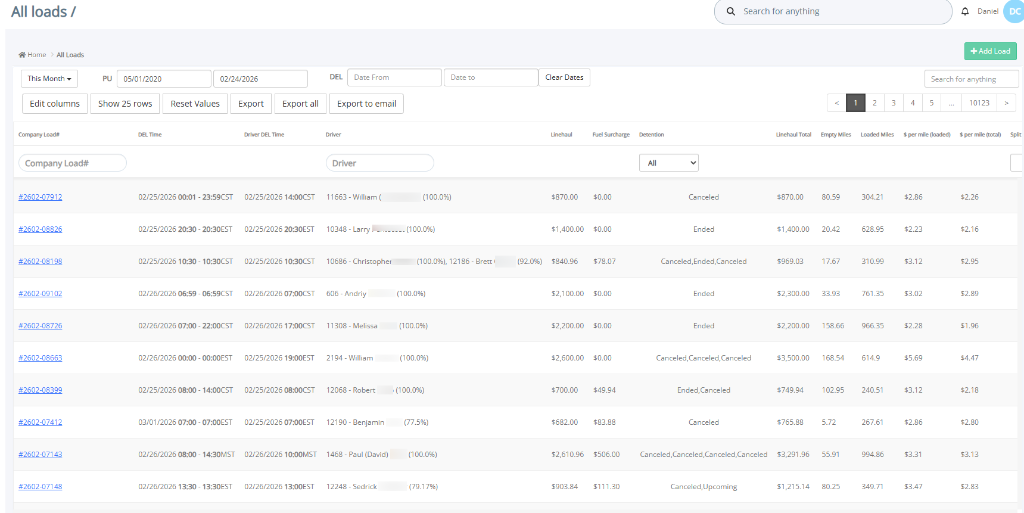Sort by Fuel Surcharge column header
The image size is (1024, 513).
[x=611, y=134]
